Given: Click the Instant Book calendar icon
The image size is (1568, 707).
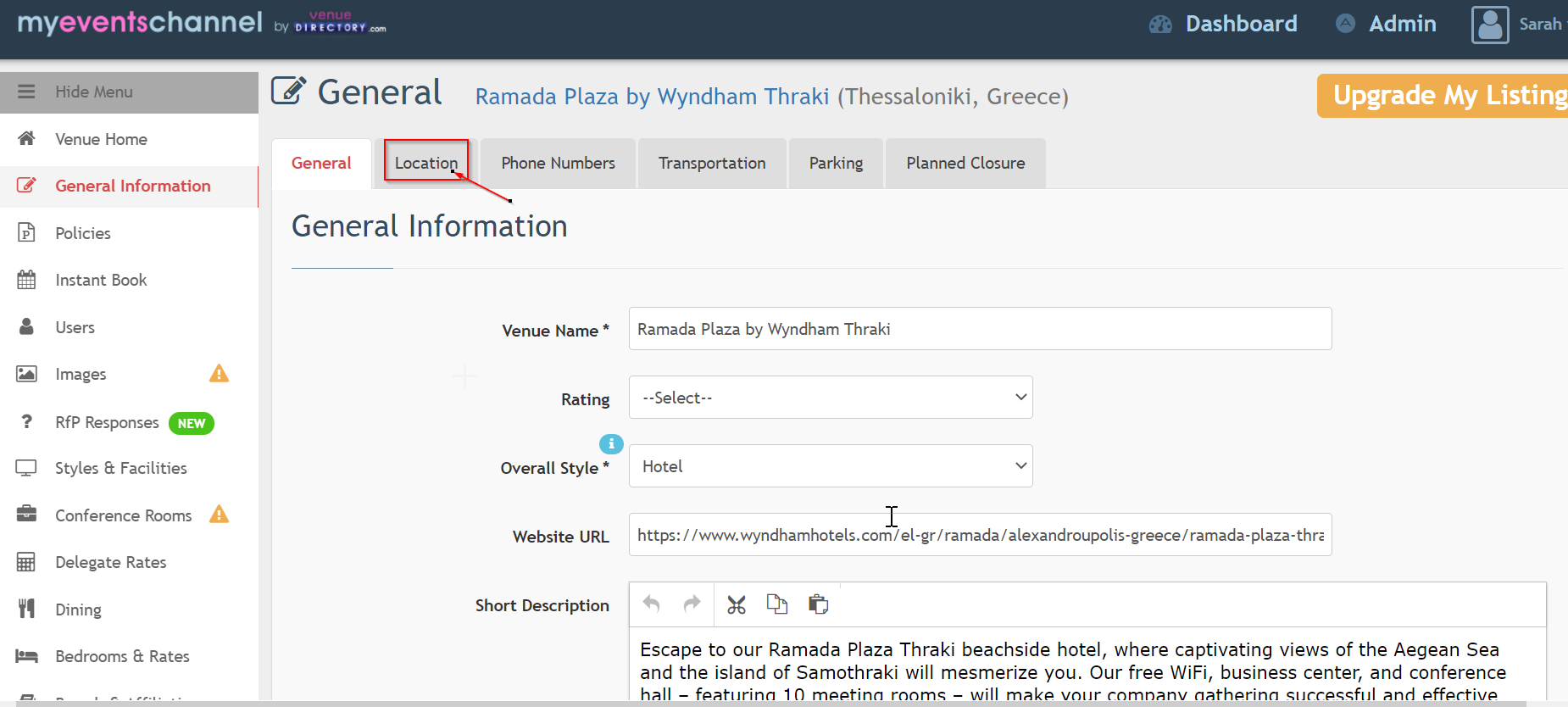Looking at the screenshot, I should point(26,279).
